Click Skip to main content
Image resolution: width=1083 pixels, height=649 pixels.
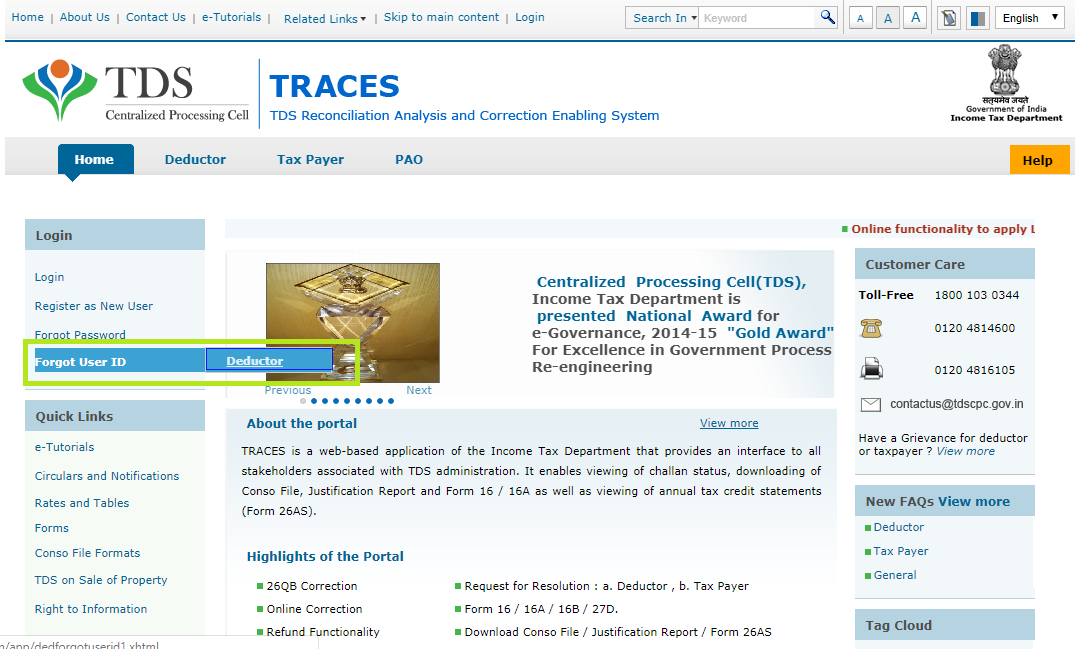441,17
